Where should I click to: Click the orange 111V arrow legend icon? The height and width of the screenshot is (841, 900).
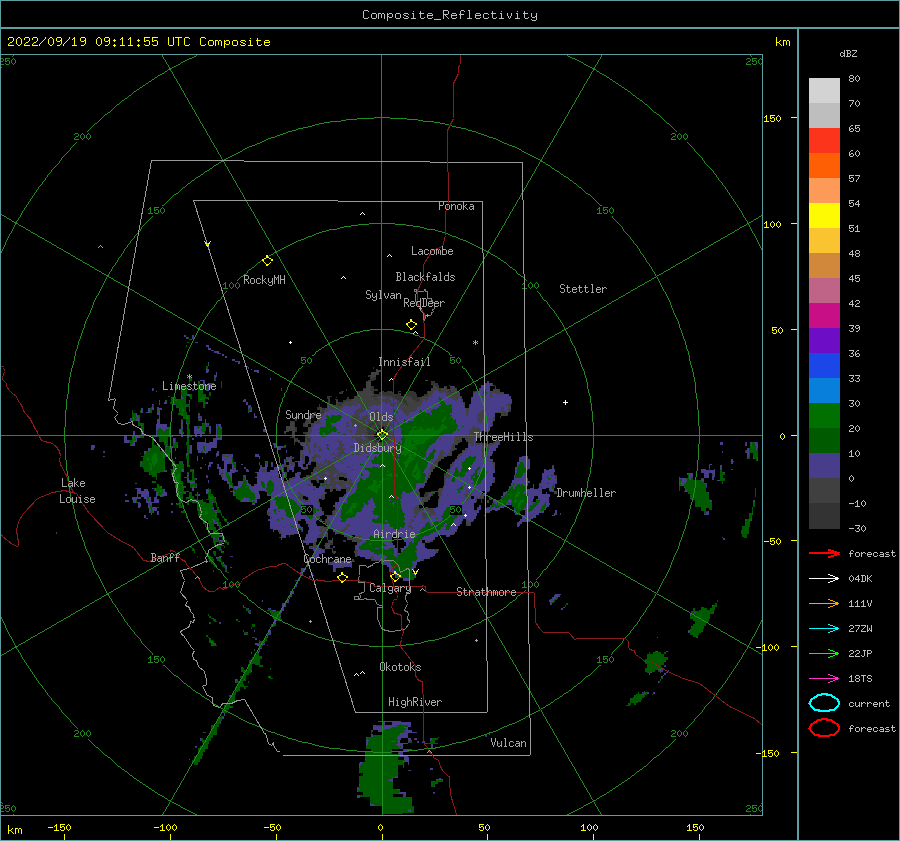tap(824, 603)
